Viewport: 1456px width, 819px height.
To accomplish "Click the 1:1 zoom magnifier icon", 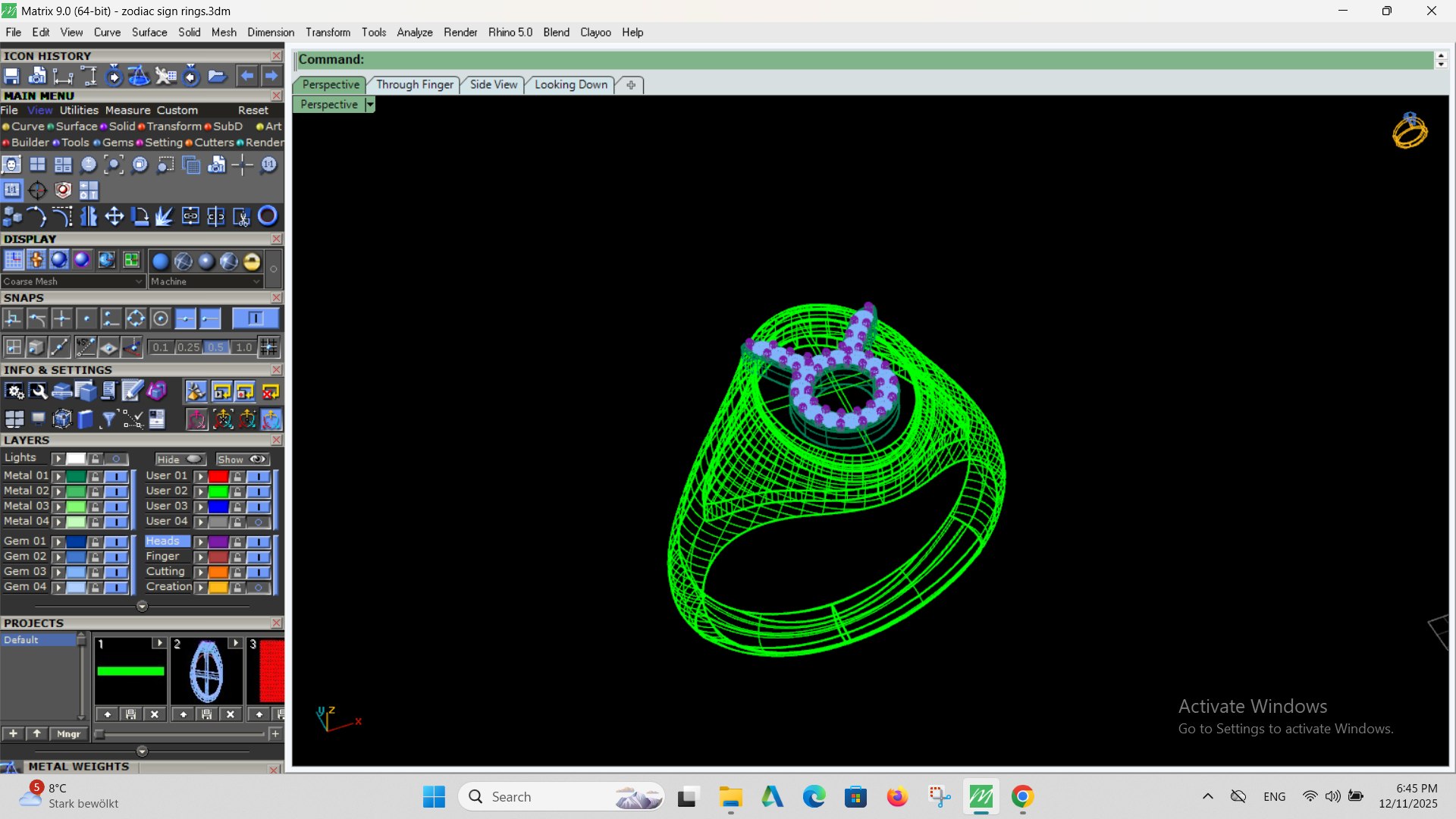I will point(268,165).
